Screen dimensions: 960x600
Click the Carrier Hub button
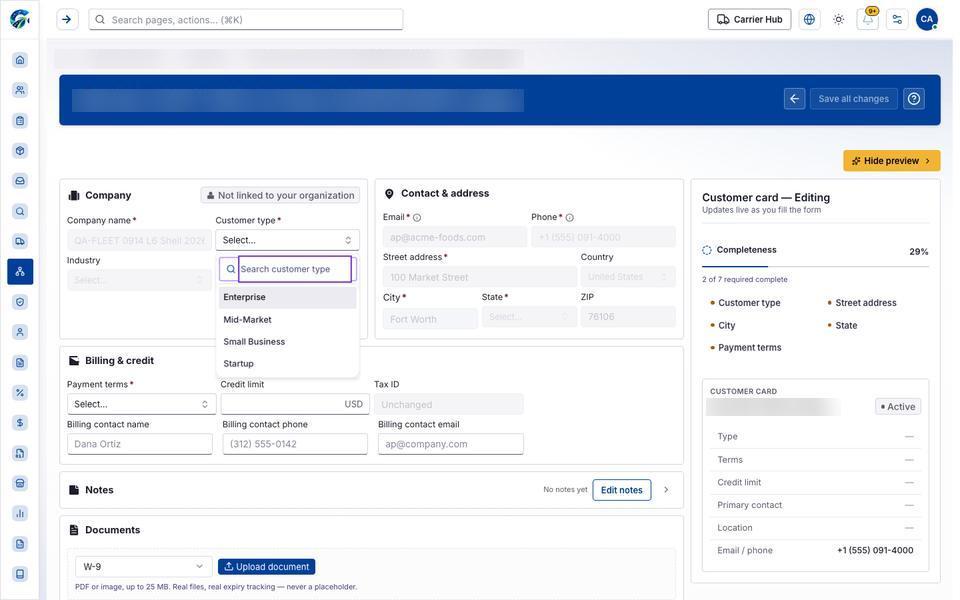pos(749,20)
